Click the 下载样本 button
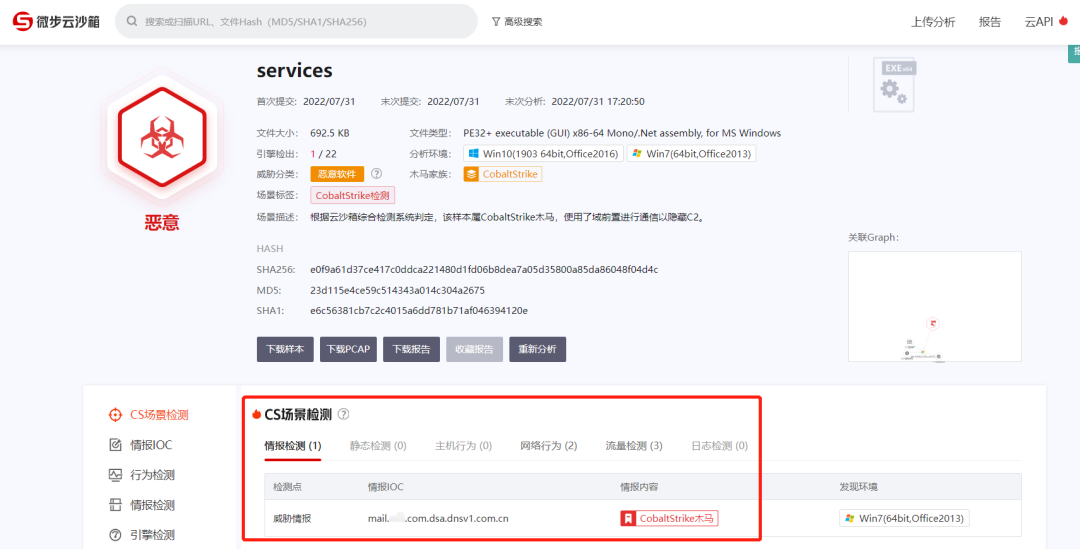The image size is (1080, 549). coord(285,349)
